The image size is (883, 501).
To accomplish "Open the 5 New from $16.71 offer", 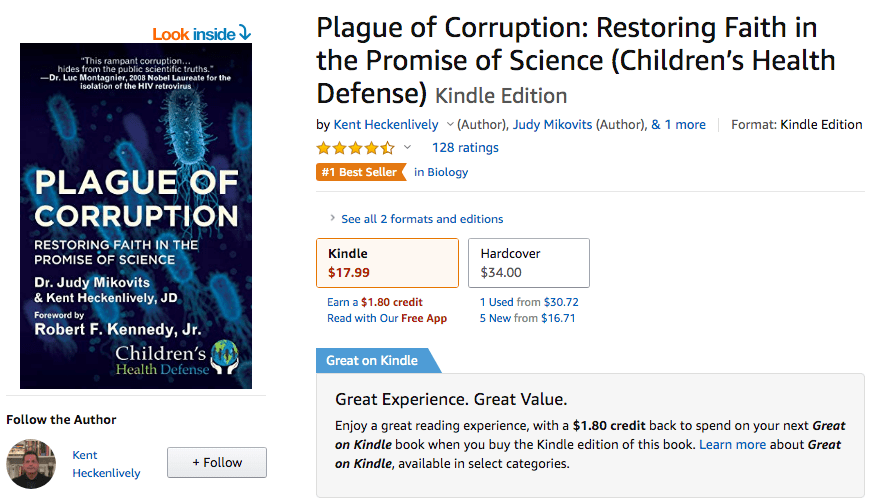I will pyautogui.click(x=529, y=318).
